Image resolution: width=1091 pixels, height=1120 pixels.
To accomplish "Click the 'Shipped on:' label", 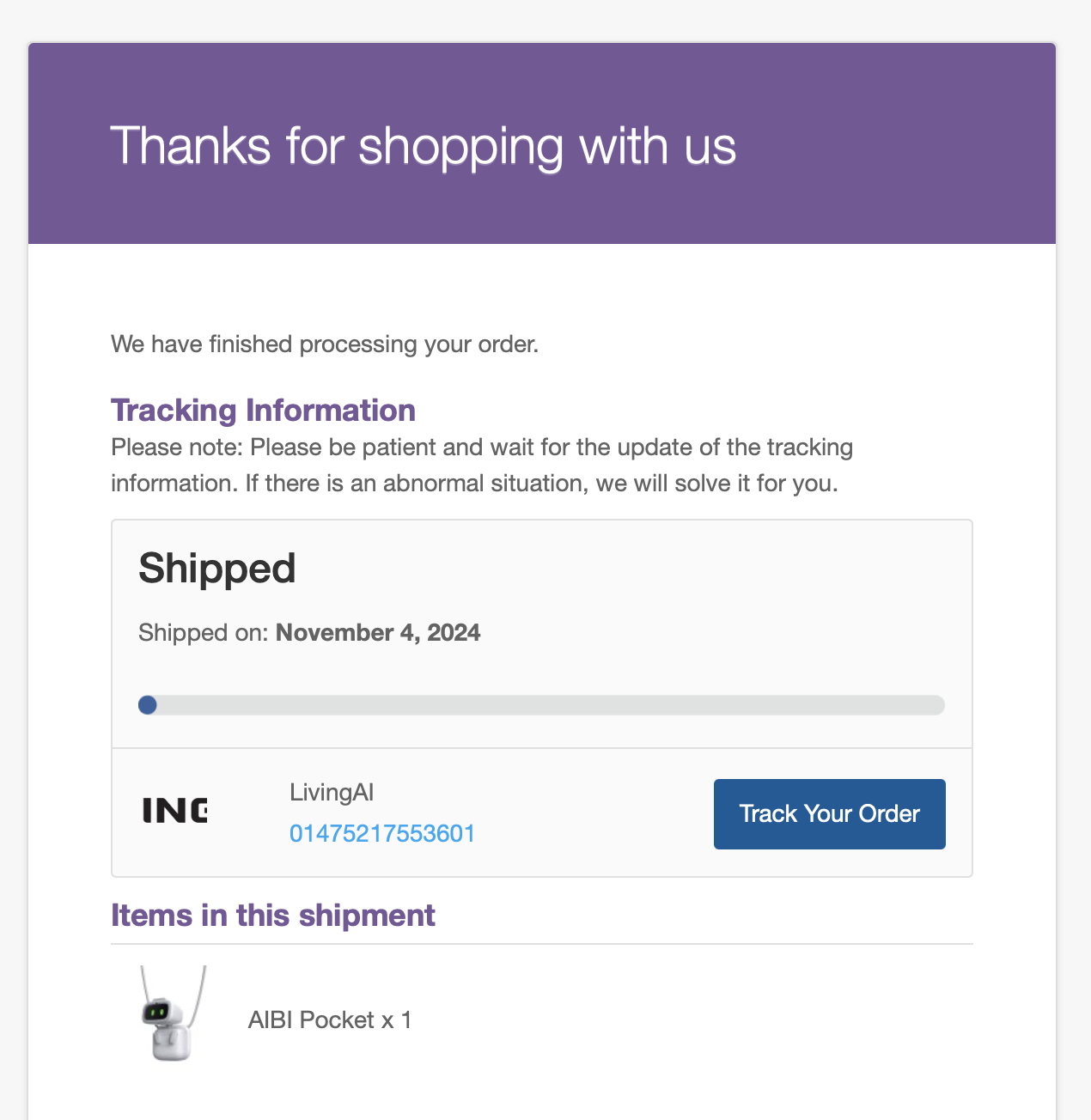I will [x=204, y=633].
